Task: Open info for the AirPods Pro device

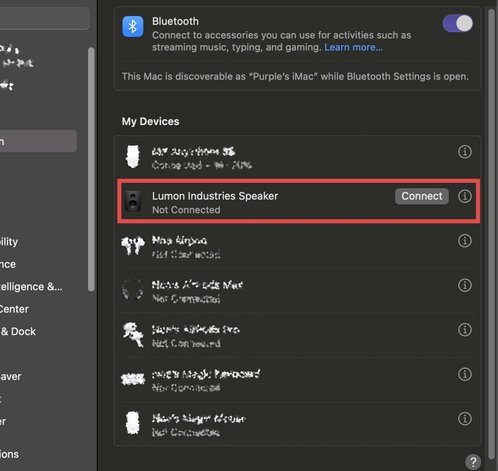Action: click(465, 330)
